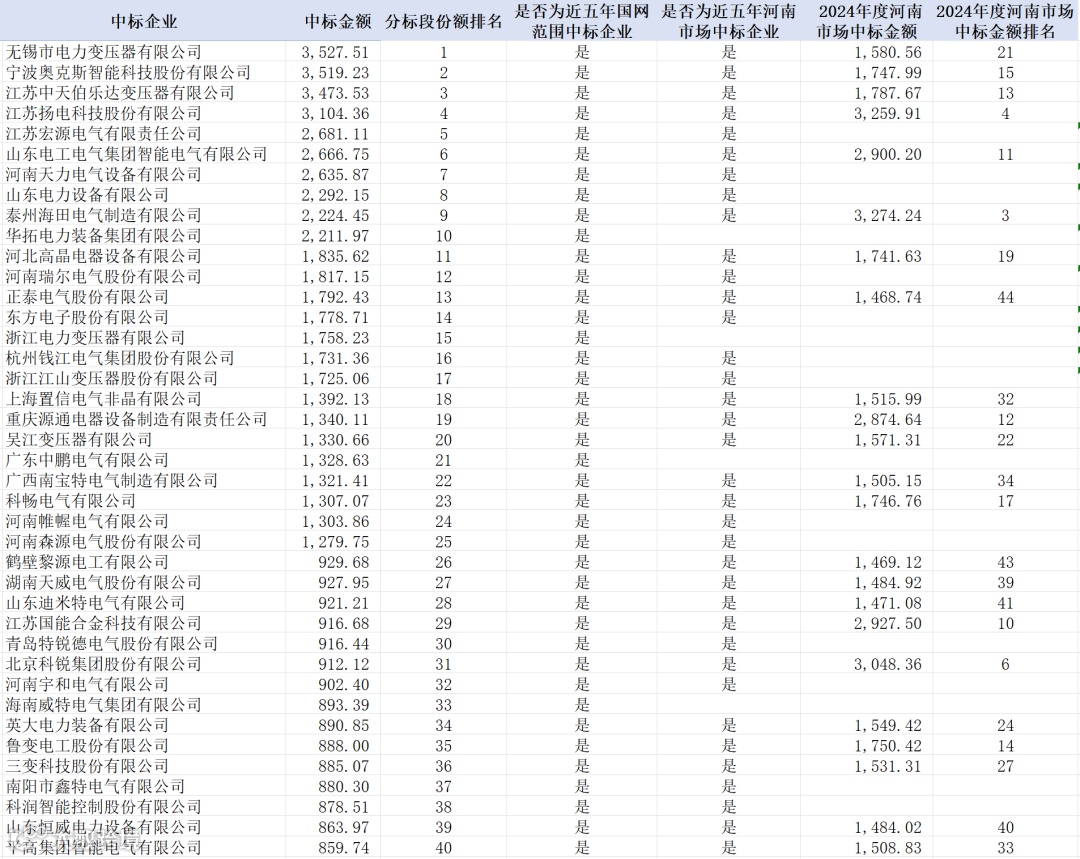This screenshot has height=859, width=1080.
Task: Select cell 江苏扬电科技股份有限公司
Action: point(103,114)
